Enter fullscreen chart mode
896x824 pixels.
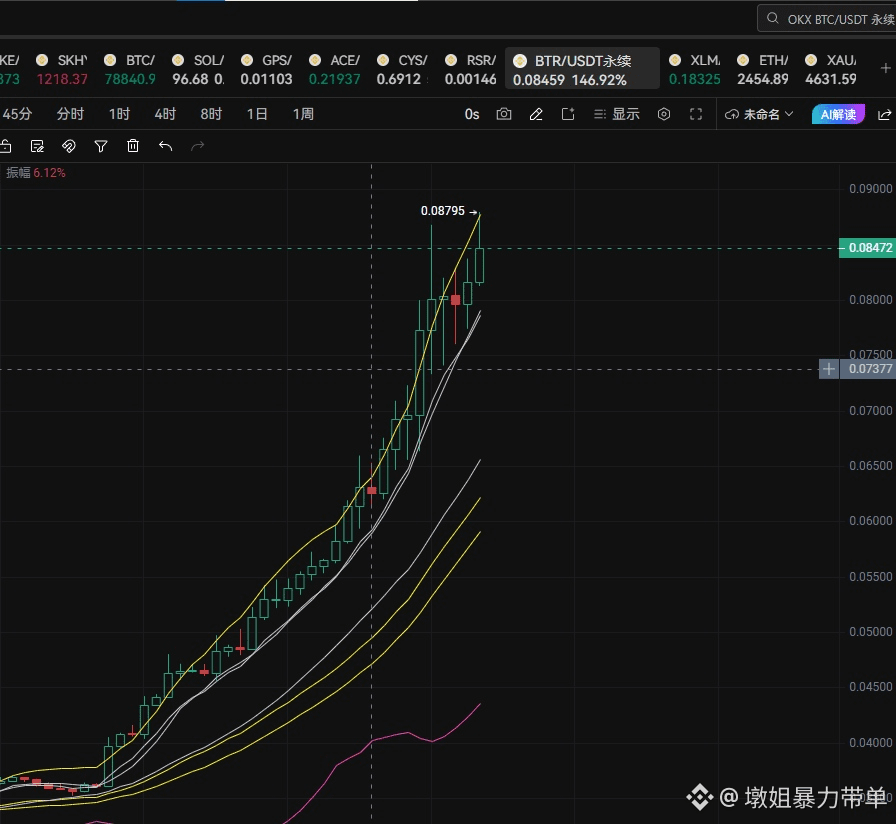695,114
